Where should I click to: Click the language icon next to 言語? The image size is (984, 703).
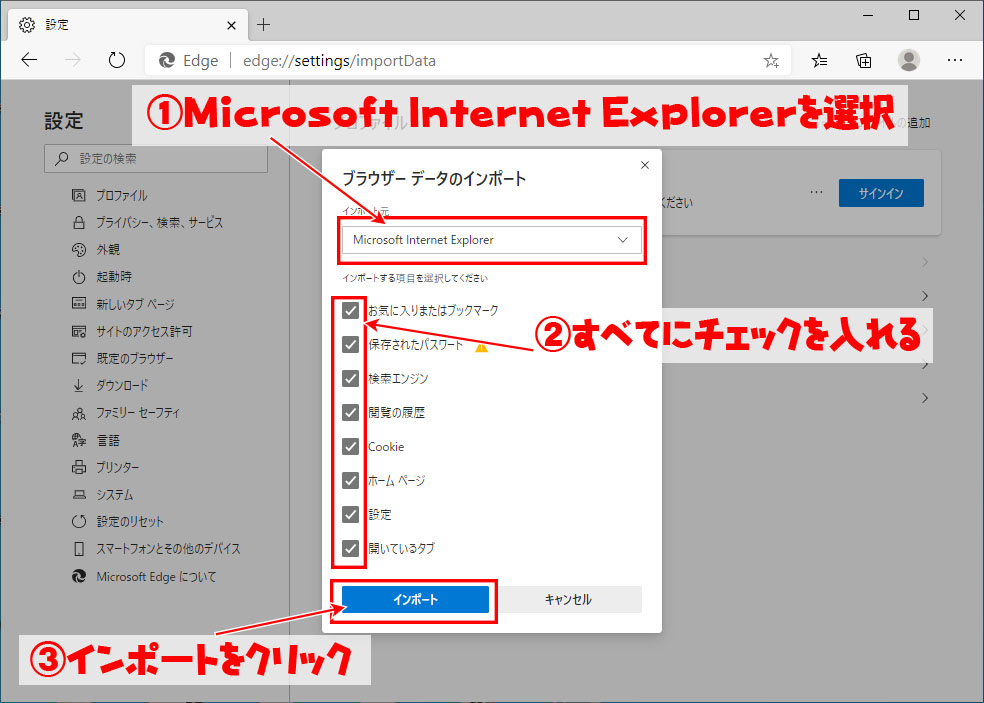point(78,440)
